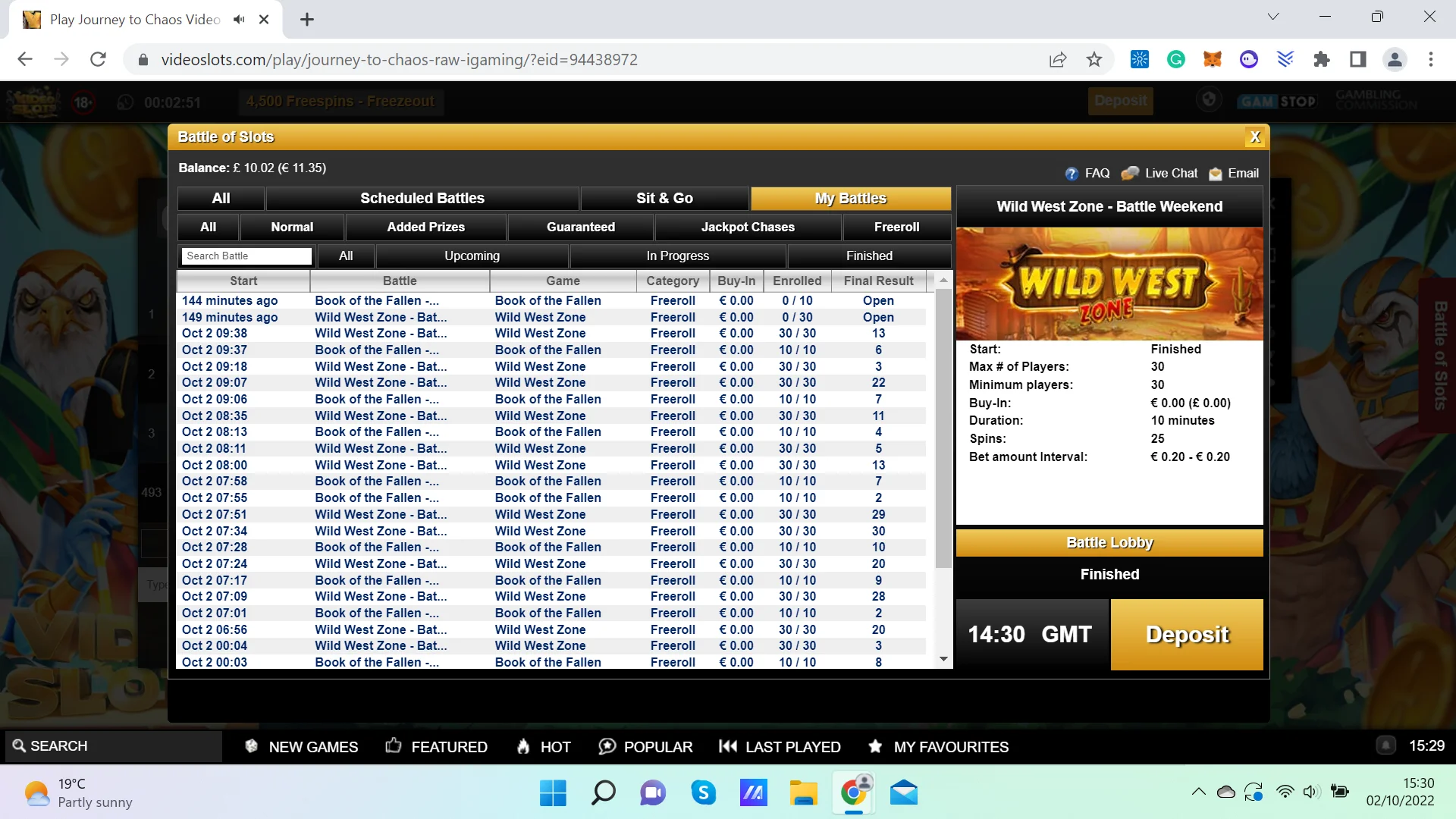Open FEATURED games category
This screenshot has height=819, width=1456.
tap(437, 747)
